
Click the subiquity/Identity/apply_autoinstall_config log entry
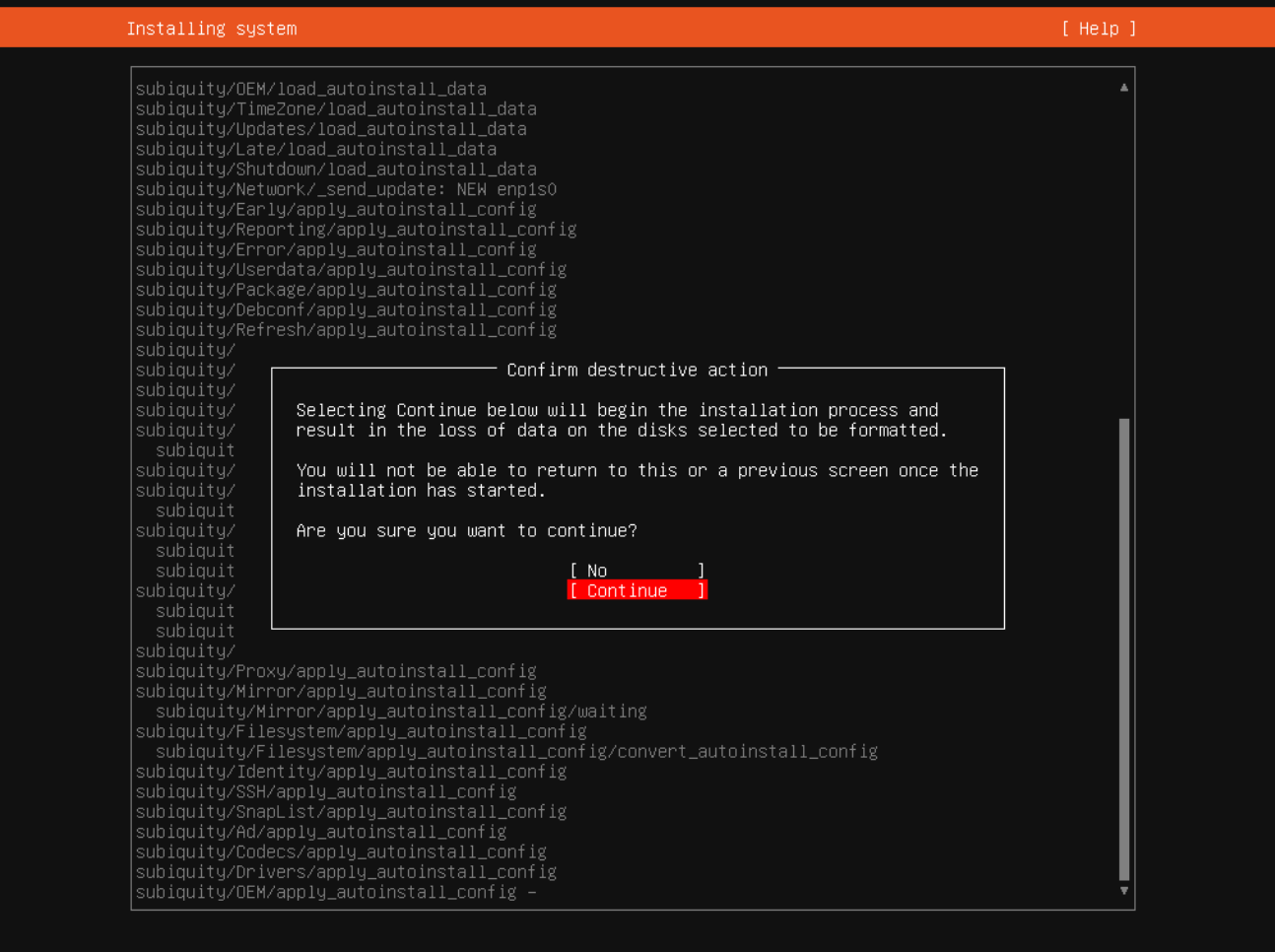tap(352, 772)
